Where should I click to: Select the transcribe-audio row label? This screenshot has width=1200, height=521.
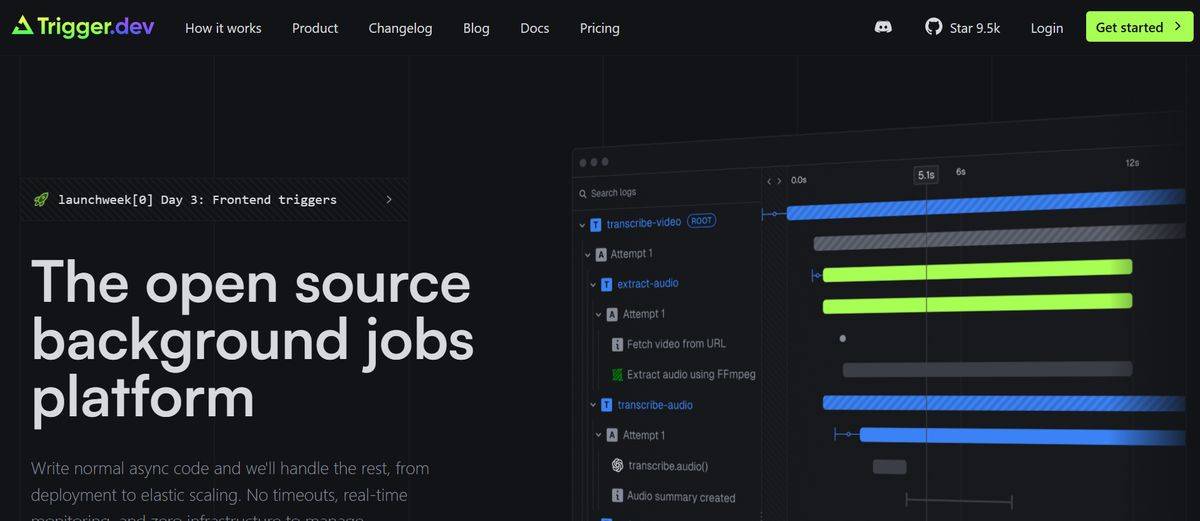(x=655, y=405)
